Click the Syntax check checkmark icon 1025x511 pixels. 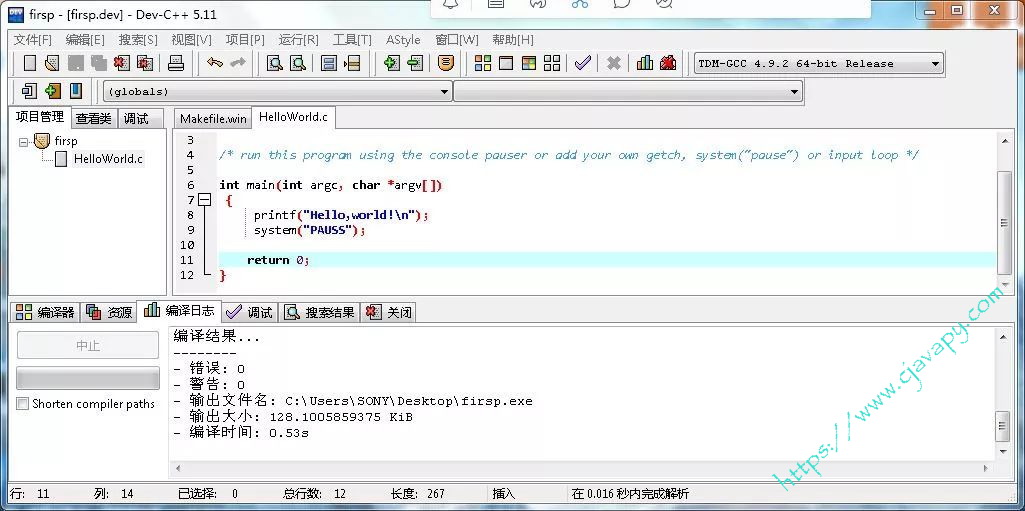(582, 63)
